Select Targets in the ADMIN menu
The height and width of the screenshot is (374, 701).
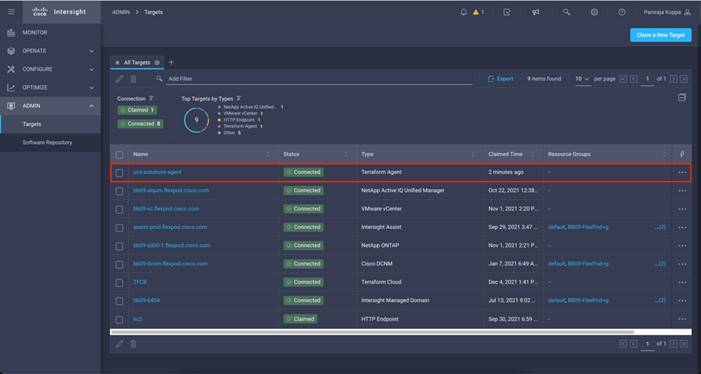(50, 124)
